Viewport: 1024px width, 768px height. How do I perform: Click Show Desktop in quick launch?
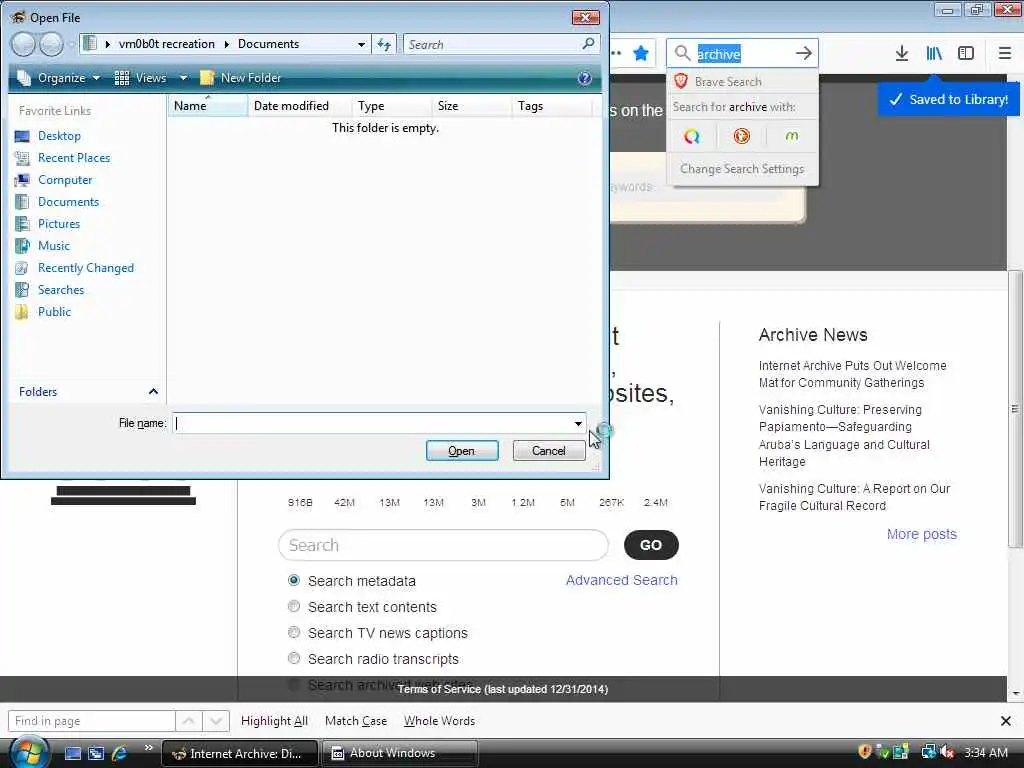coord(72,754)
